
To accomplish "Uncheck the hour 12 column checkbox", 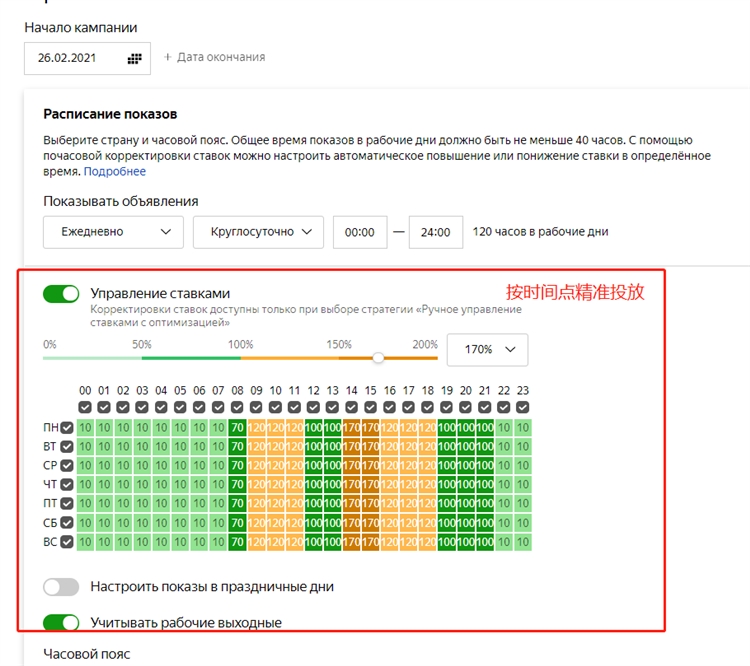I will tap(313, 408).
